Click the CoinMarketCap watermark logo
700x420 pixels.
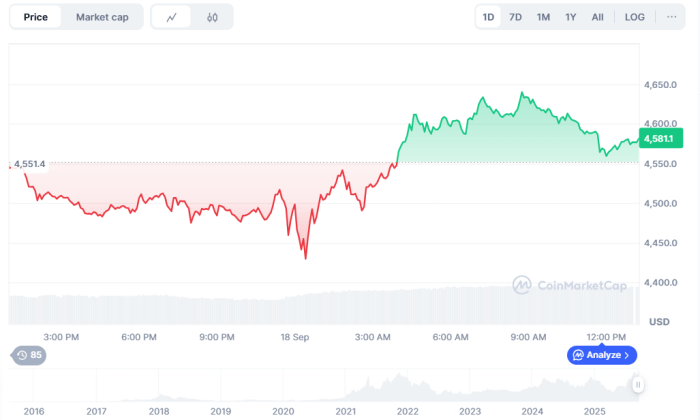[x=520, y=286]
